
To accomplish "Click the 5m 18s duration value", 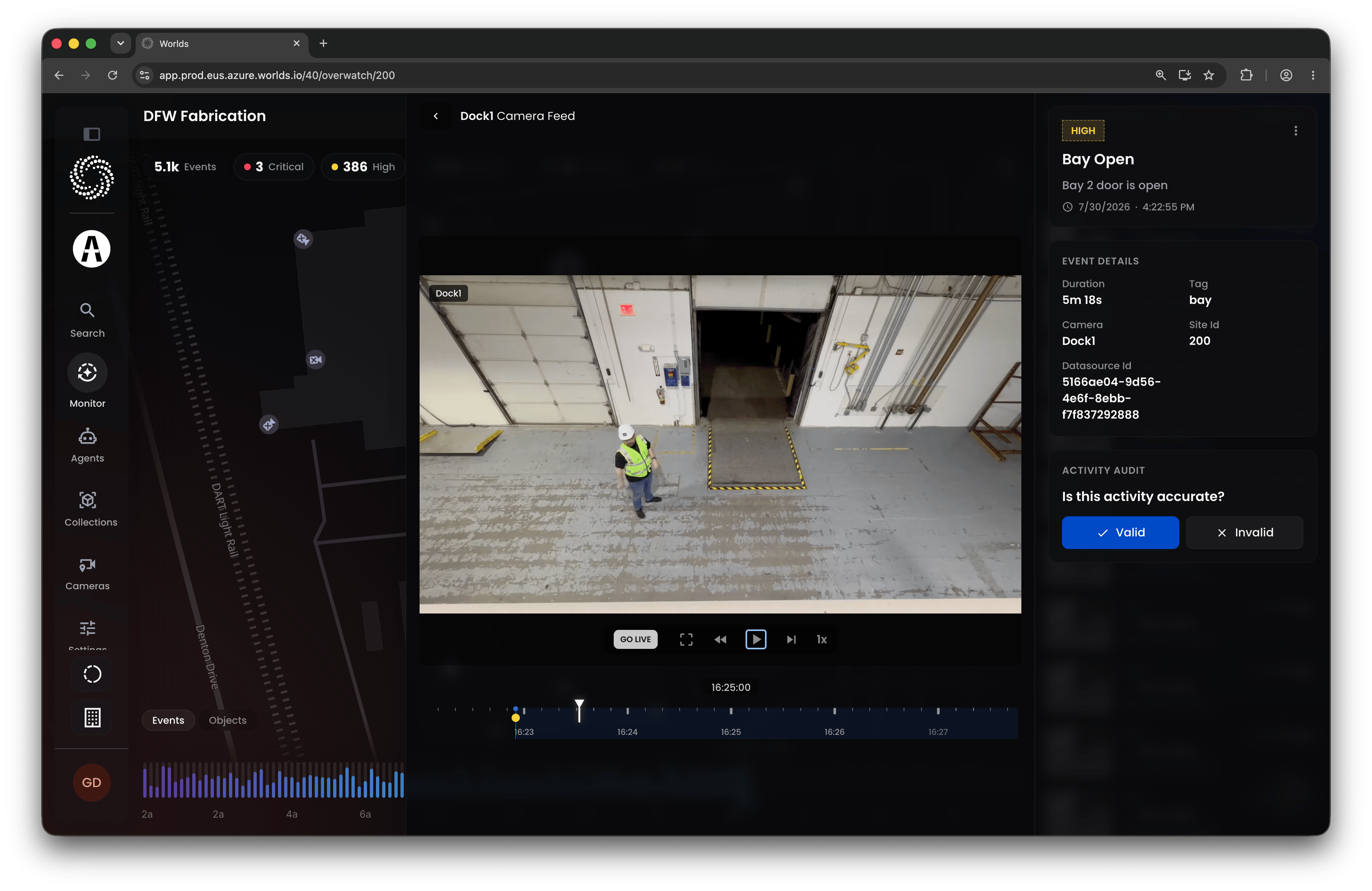I will (x=1081, y=300).
